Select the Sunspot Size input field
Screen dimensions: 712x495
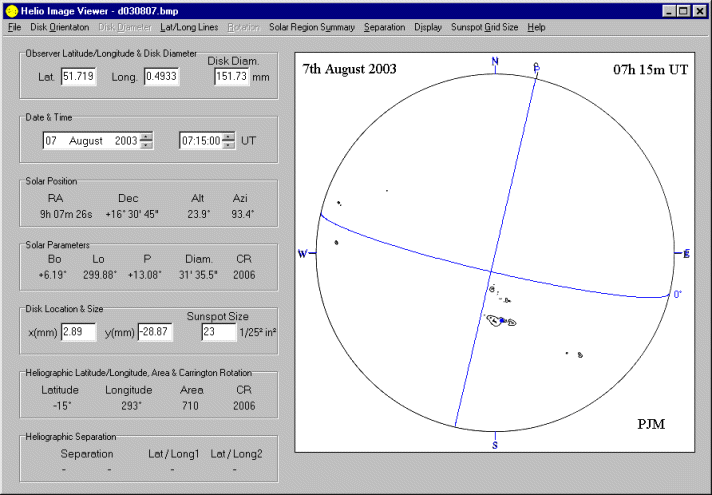[x=218, y=331]
